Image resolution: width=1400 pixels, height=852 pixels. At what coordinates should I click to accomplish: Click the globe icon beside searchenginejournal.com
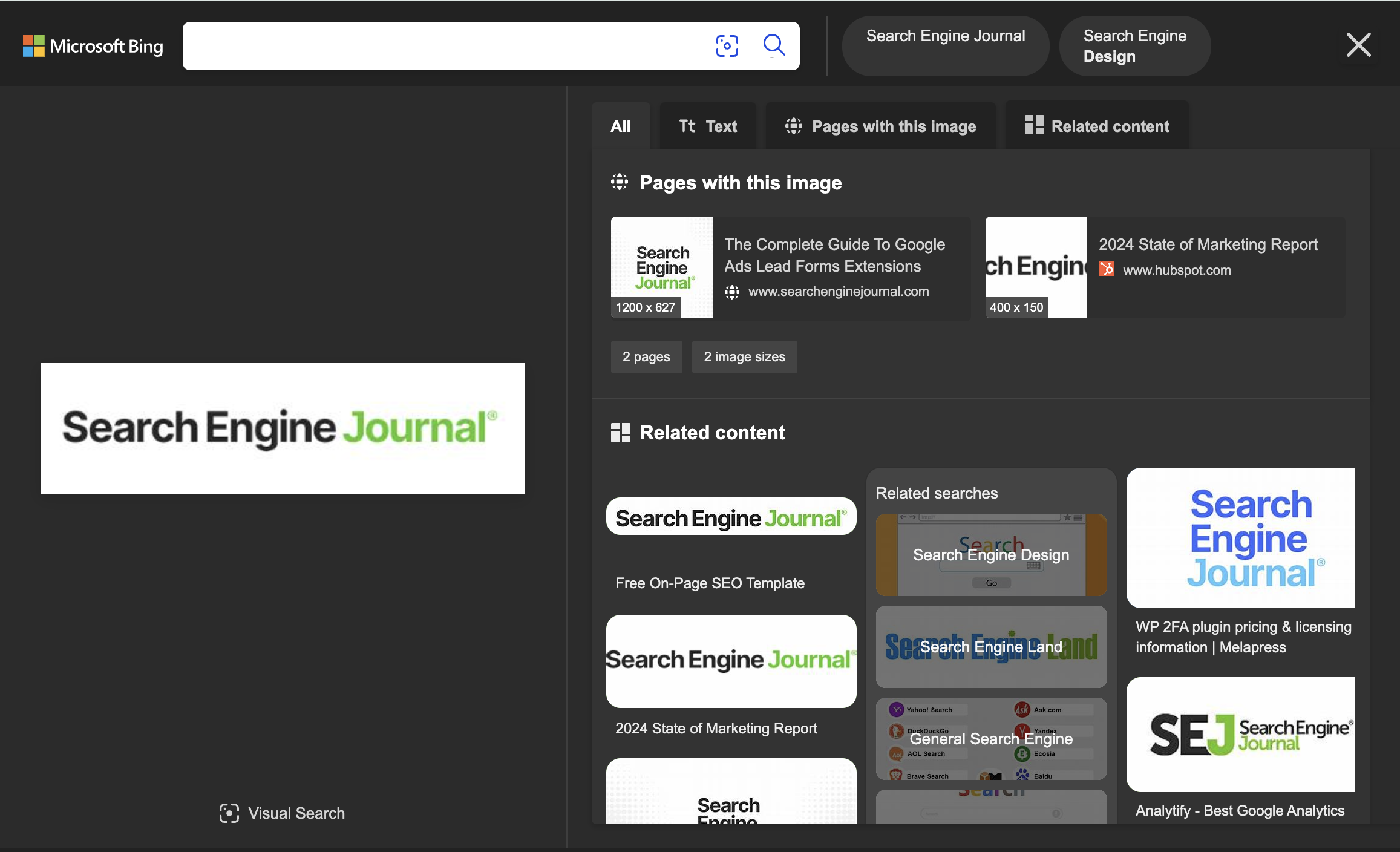tap(732, 292)
